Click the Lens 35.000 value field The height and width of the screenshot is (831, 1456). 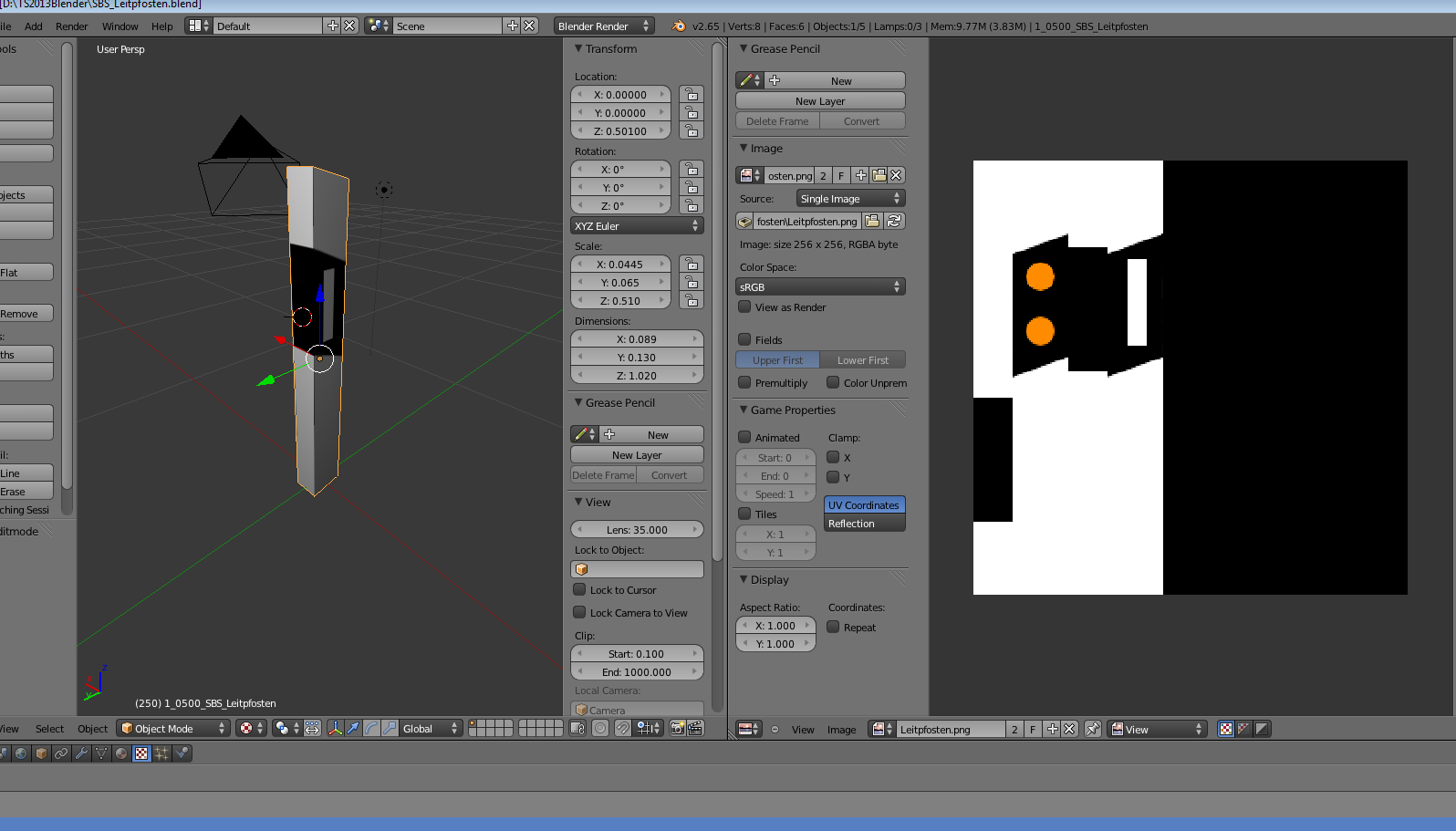[x=637, y=530]
